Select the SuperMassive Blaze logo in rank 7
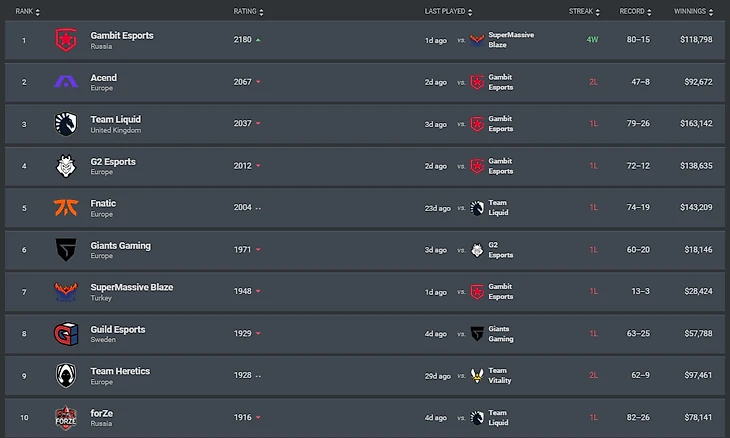Viewport: 730px width, 438px height. [66, 292]
